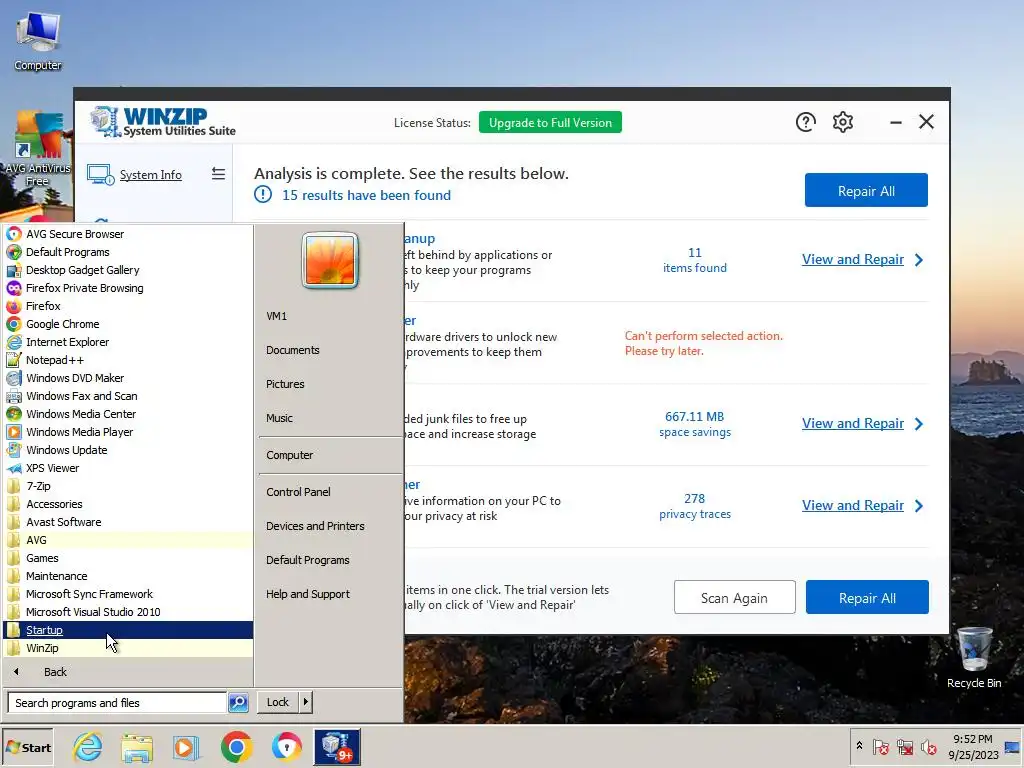Open Windows Media Player taskbar icon
Screen dimensions: 1024x768
pyautogui.click(x=186, y=747)
